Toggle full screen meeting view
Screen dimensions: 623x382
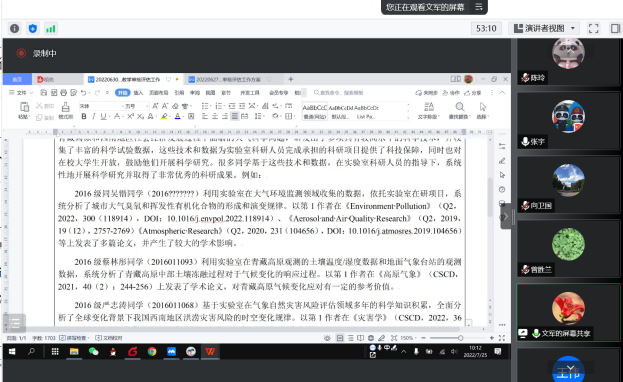[593, 28]
